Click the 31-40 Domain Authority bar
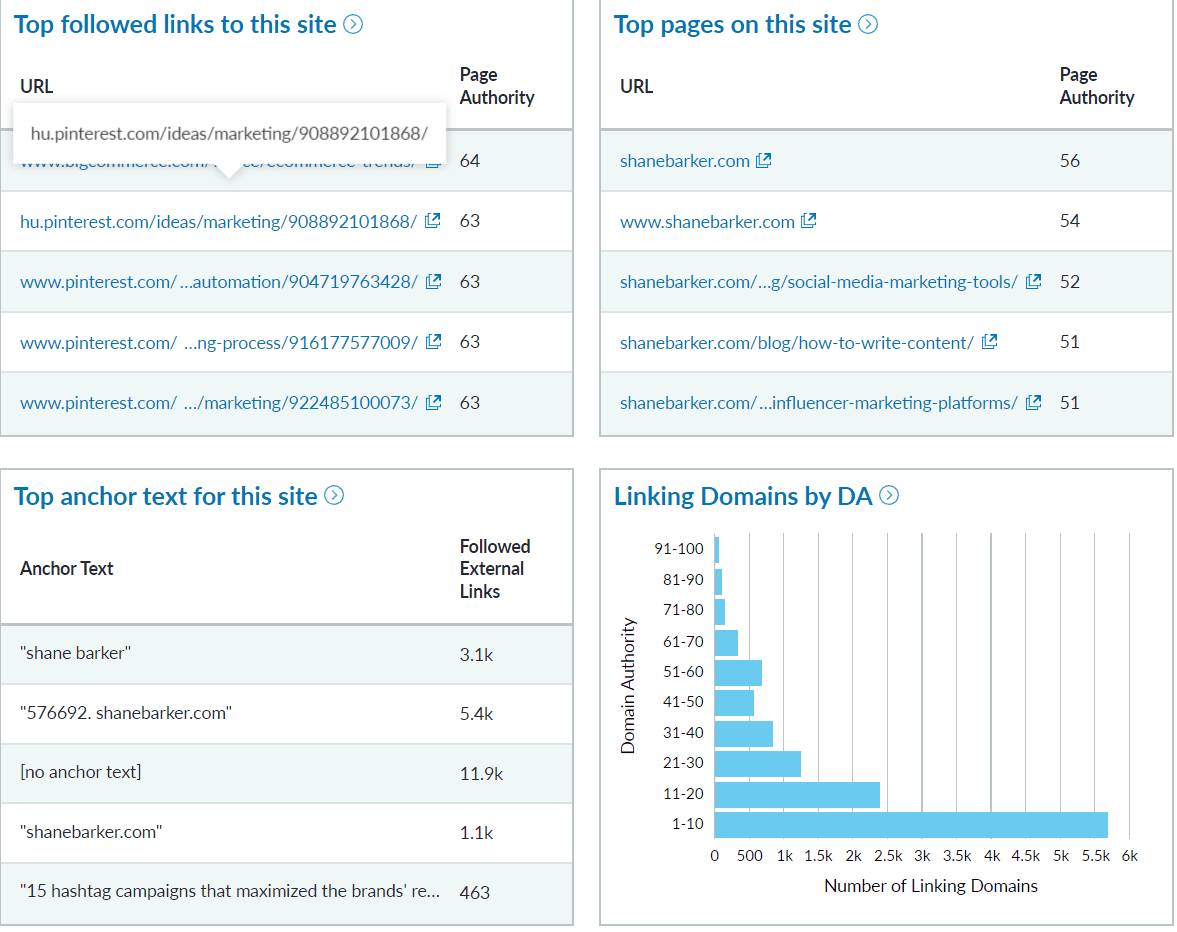Viewport: 1177px width, 932px height. [x=744, y=734]
